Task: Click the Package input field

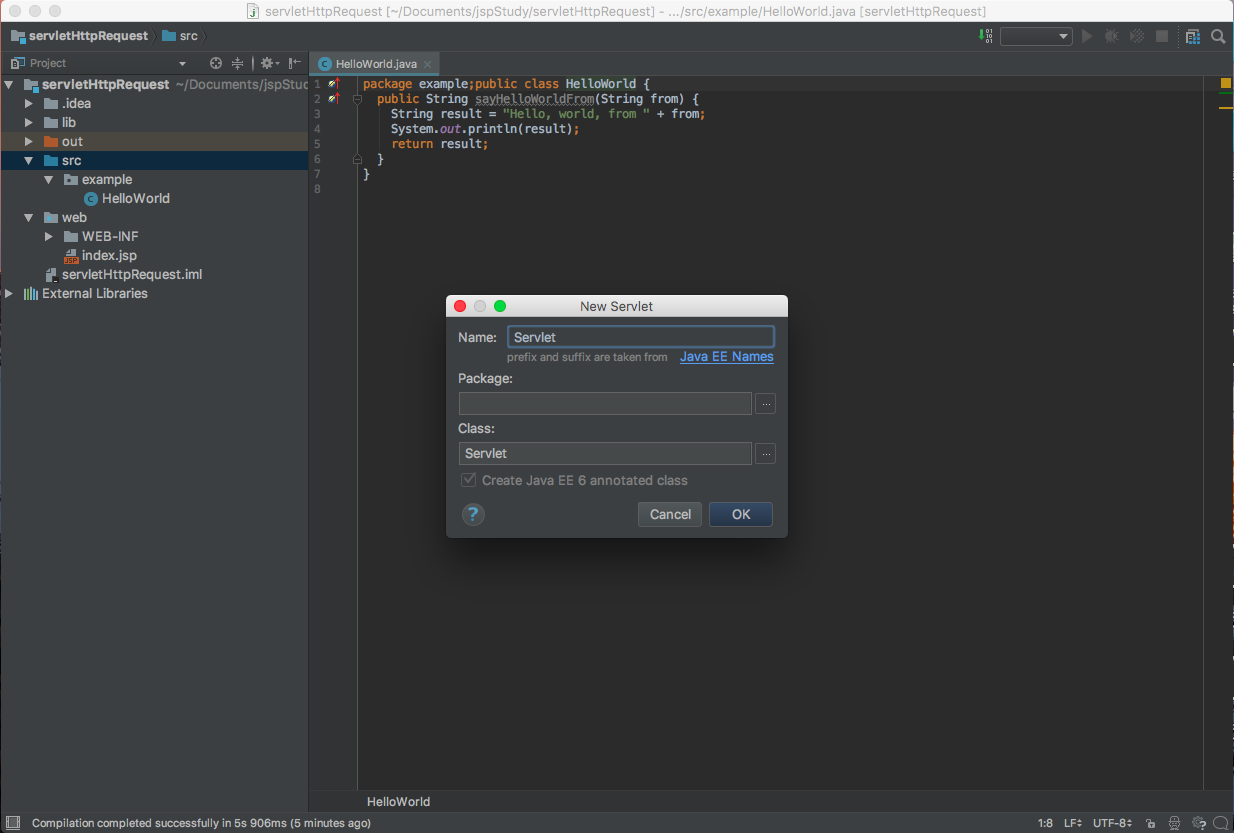Action: click(605, 404)
